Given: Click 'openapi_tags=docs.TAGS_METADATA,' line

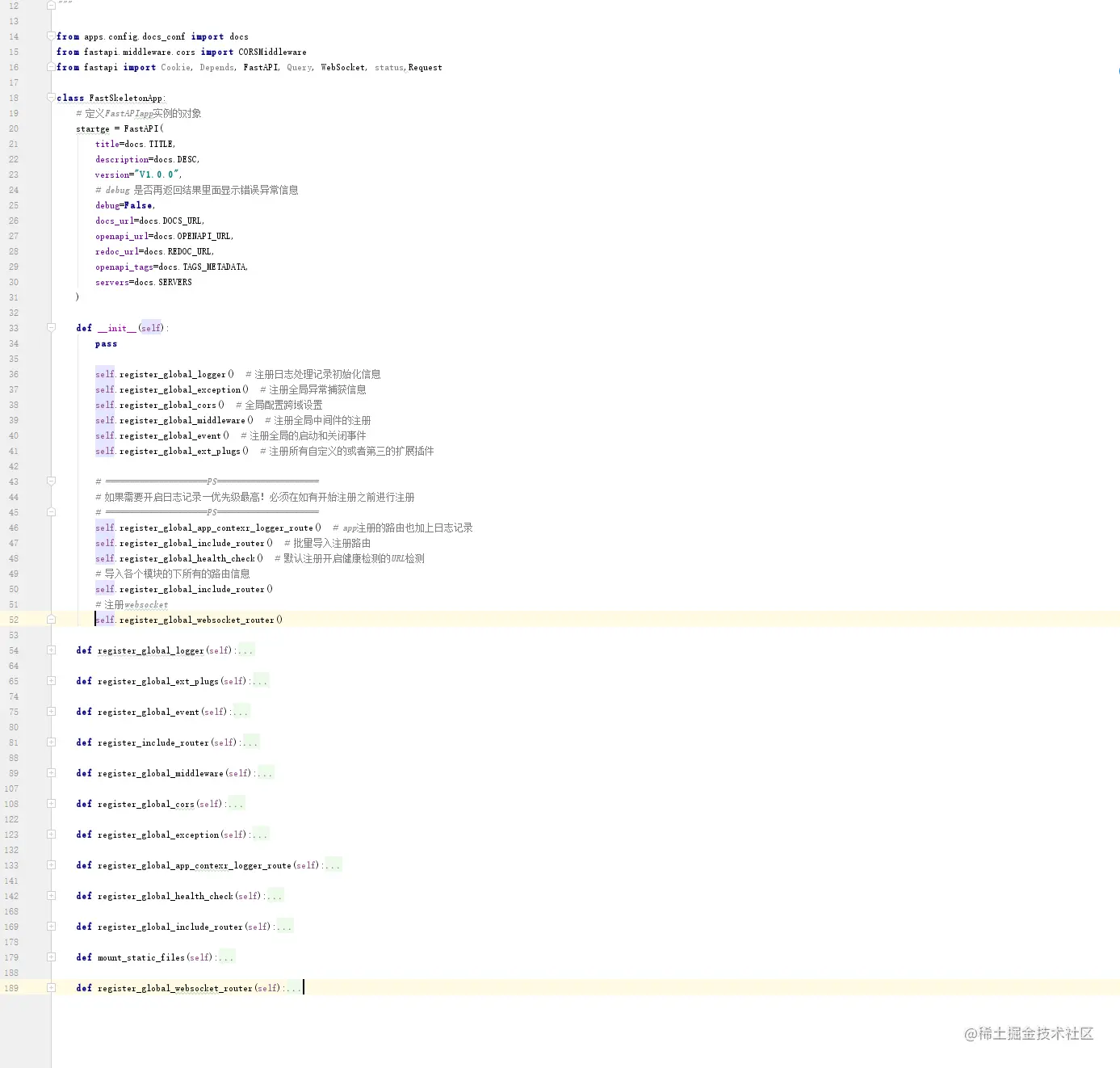Looking at the screenshot, I should (x=171, y=267).
